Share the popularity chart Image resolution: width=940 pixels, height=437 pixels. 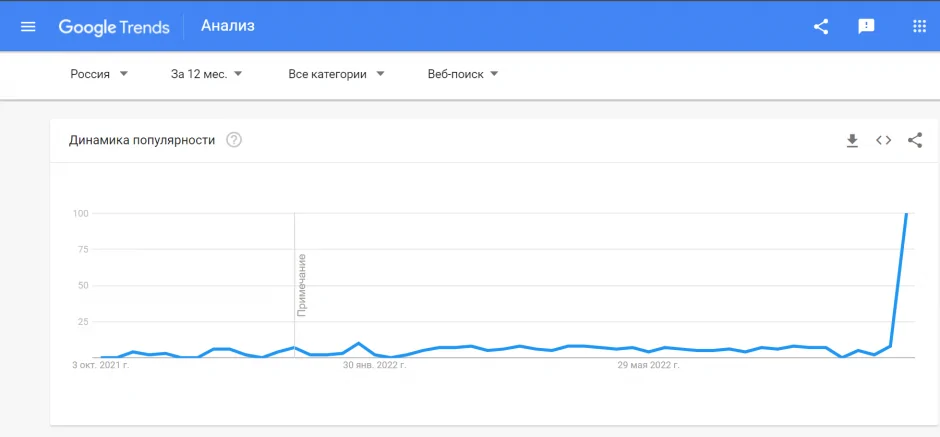[x=914, y=140]
